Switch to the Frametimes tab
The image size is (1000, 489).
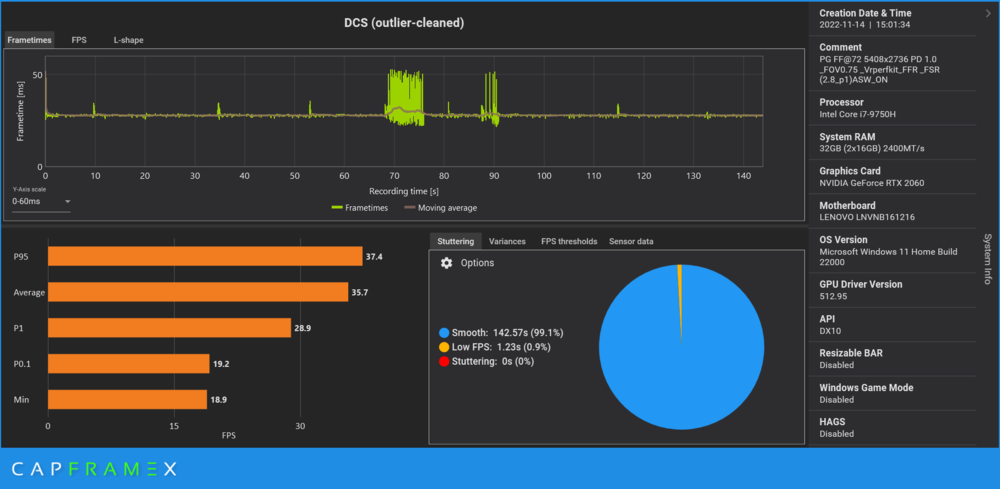[29, 40]
